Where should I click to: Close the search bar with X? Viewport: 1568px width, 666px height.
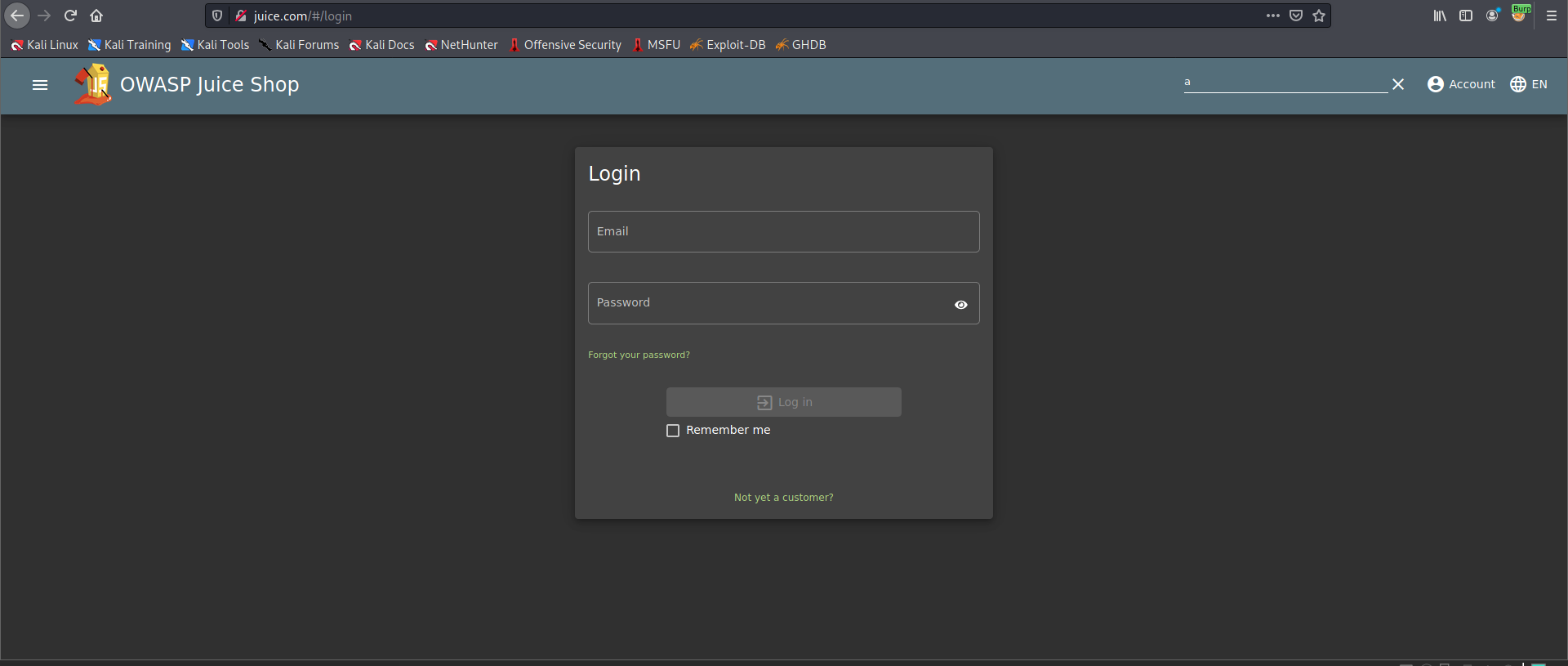(x=1398, y=84)
